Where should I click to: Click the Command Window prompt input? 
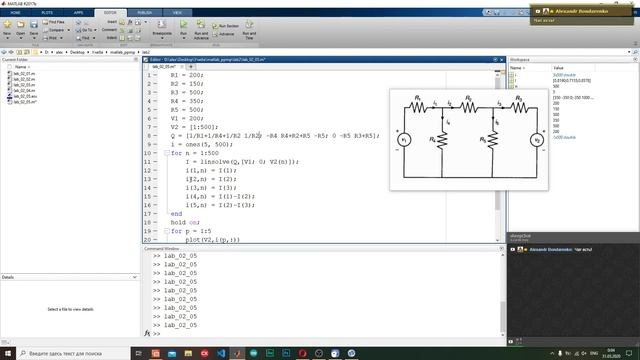click(x=327, y=334)
